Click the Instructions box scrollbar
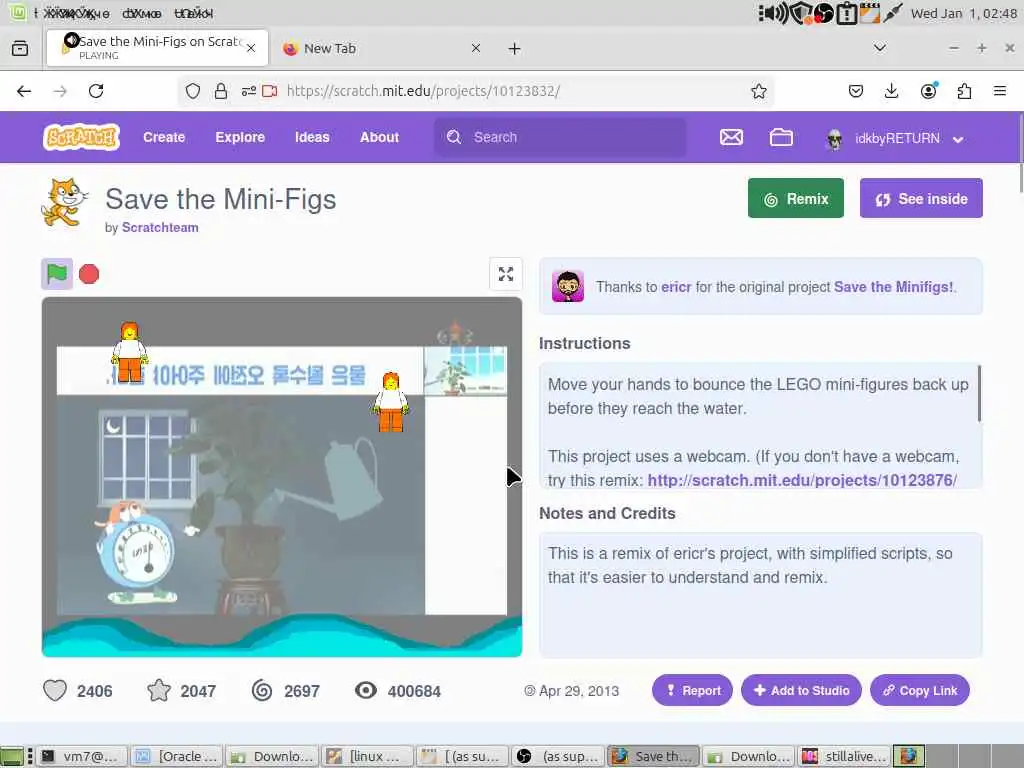The image size is (1024, 768). (979, 393)
